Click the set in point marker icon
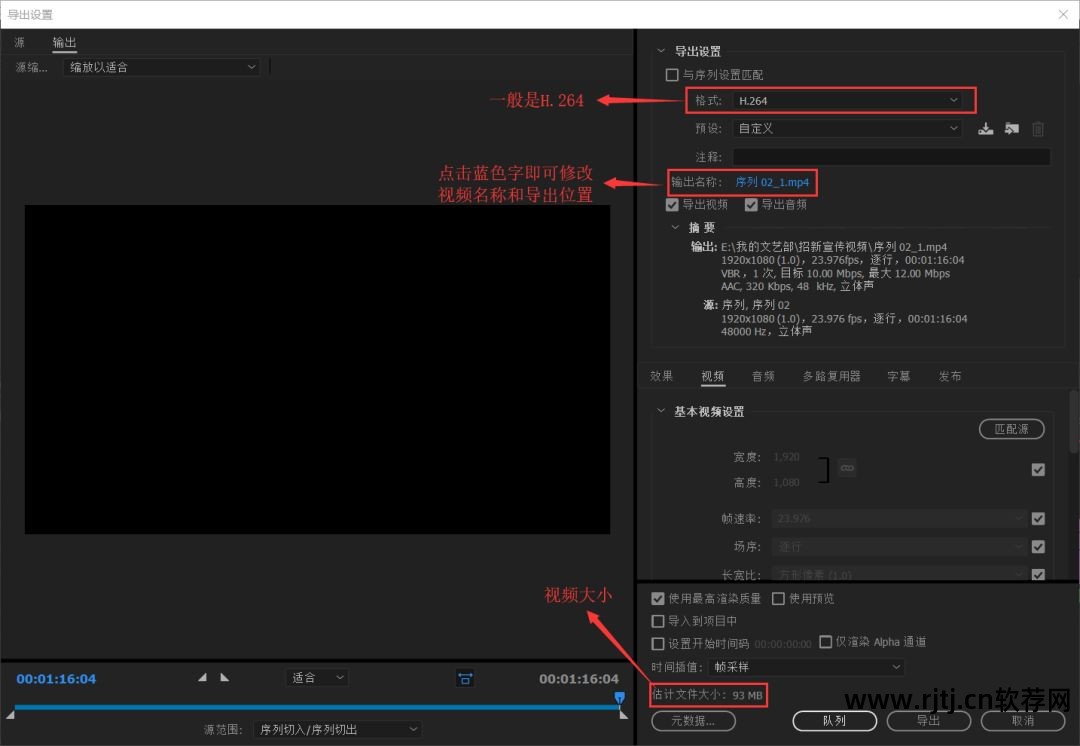The height and width of the screenshot is (746, 1080). (202, 678)
